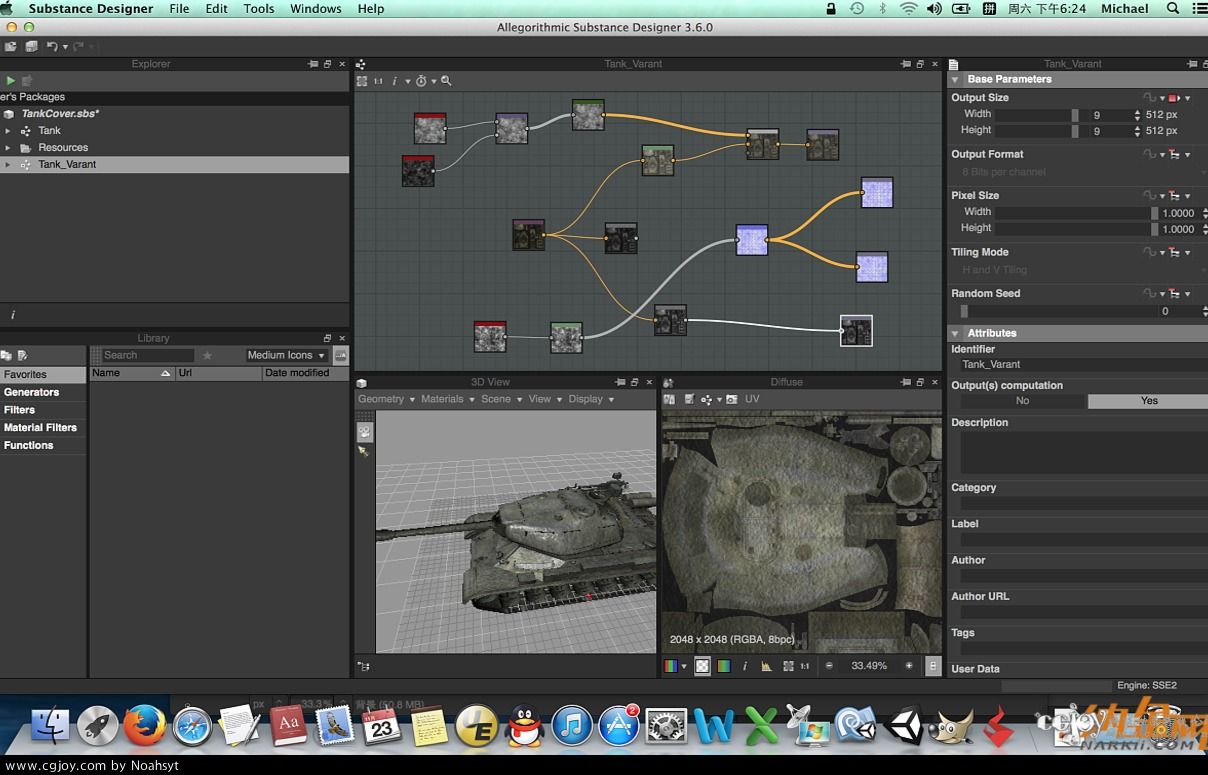This screenshot has height=775, width=1208.
Task: Click the info icon in Diffuse bottom bar
Action: [745, 666]
